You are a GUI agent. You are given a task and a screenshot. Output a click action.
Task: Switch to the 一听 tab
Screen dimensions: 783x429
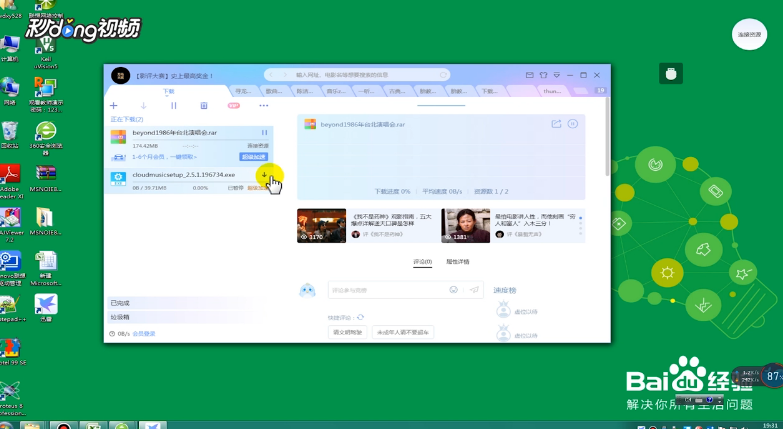[366, 91]
